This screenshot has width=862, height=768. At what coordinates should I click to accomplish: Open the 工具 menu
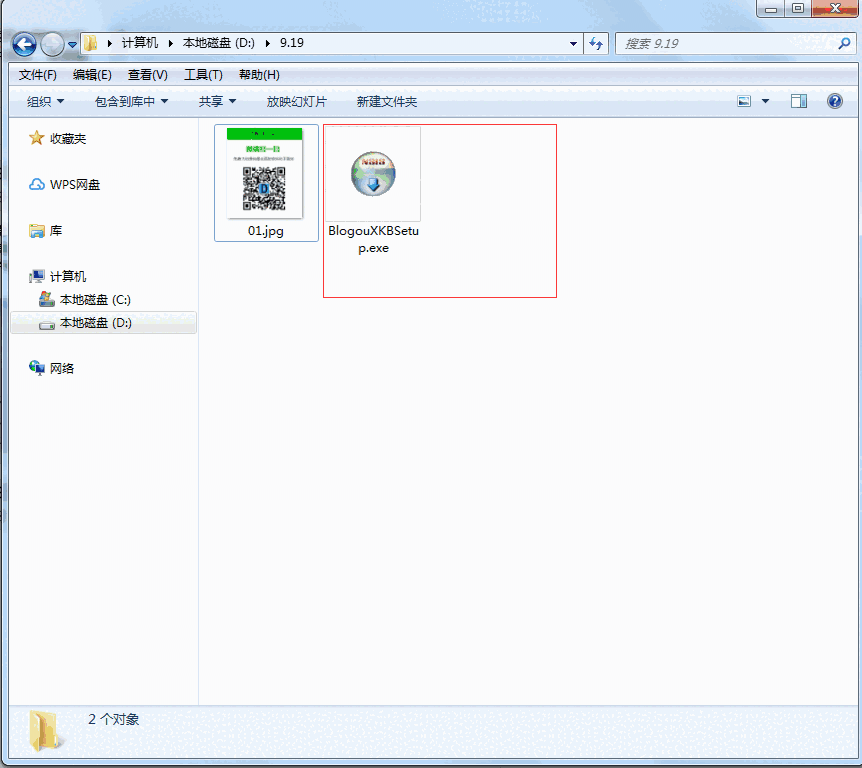[196, 74]
